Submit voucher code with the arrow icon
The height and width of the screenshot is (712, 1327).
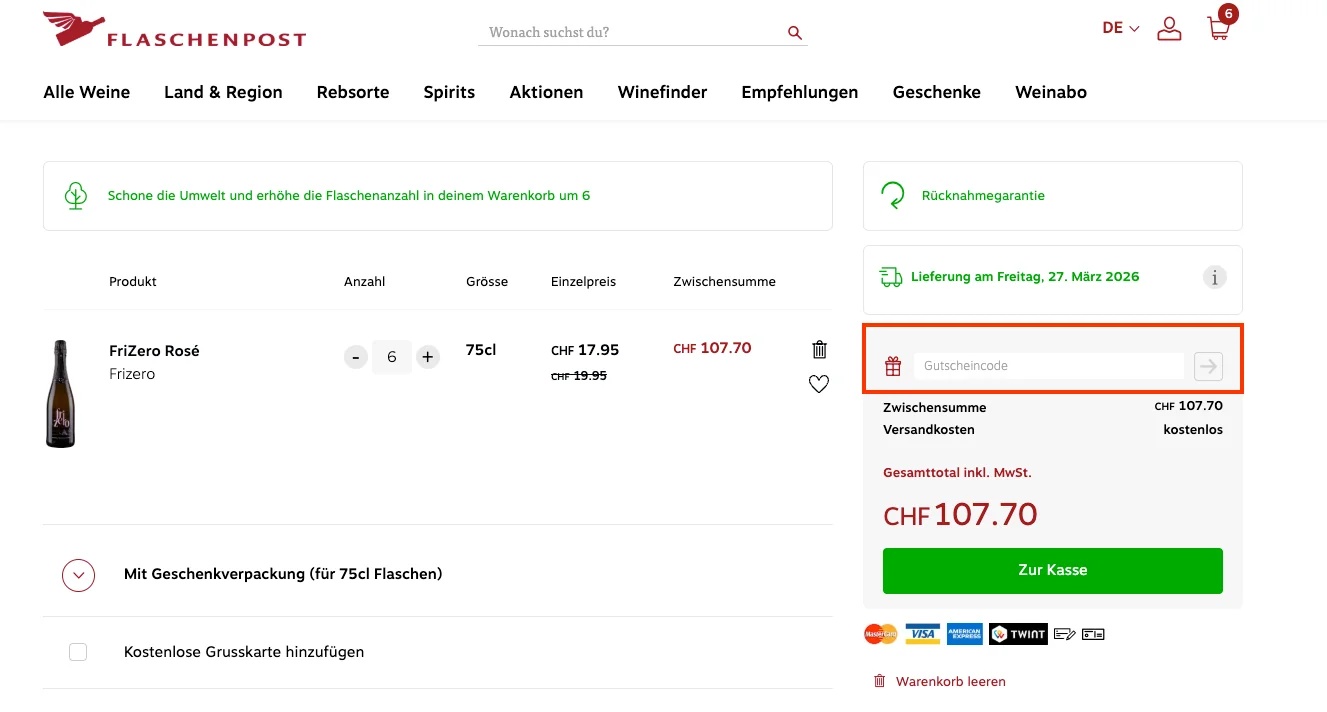click(1207, 366)
